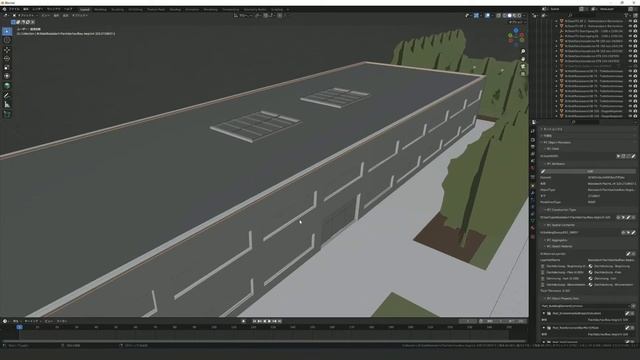The image size is (640, 360).
Task: Open the ファイル menu
Action: 14,9
